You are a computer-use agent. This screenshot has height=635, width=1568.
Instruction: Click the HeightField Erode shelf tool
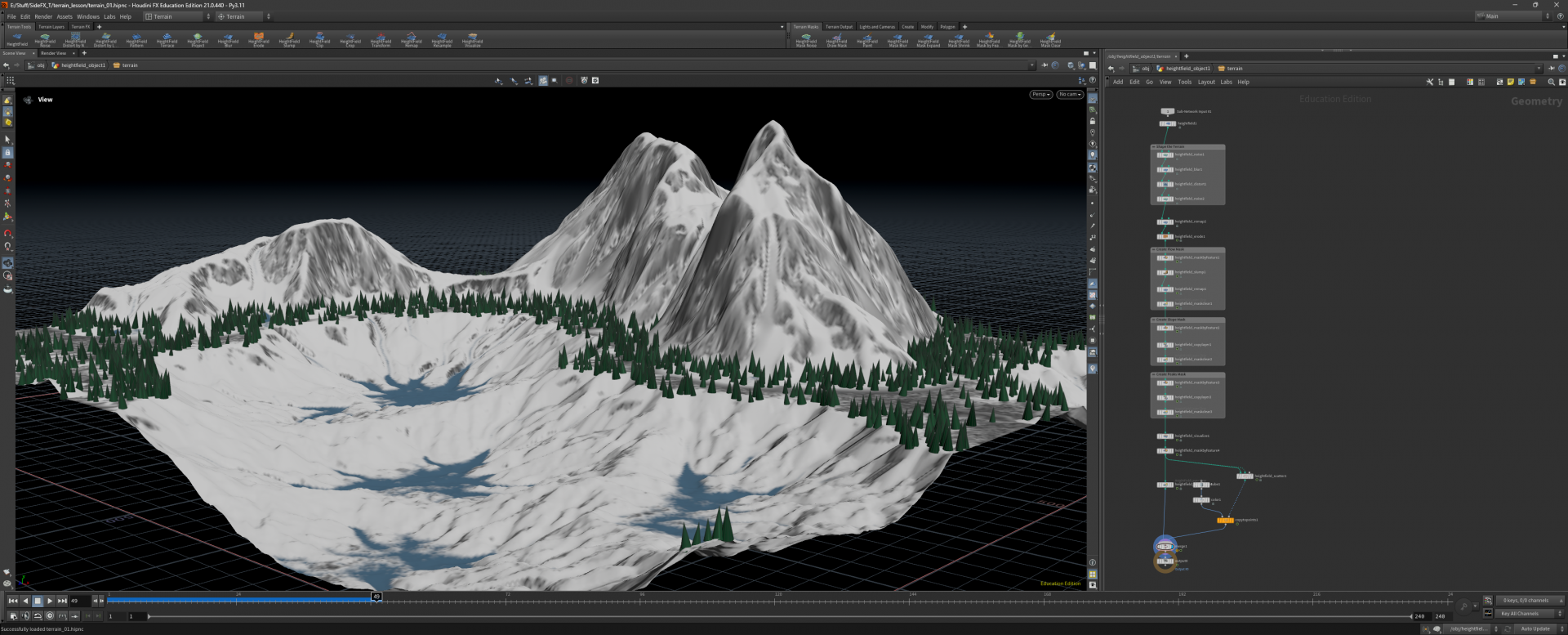pos(259,39)
